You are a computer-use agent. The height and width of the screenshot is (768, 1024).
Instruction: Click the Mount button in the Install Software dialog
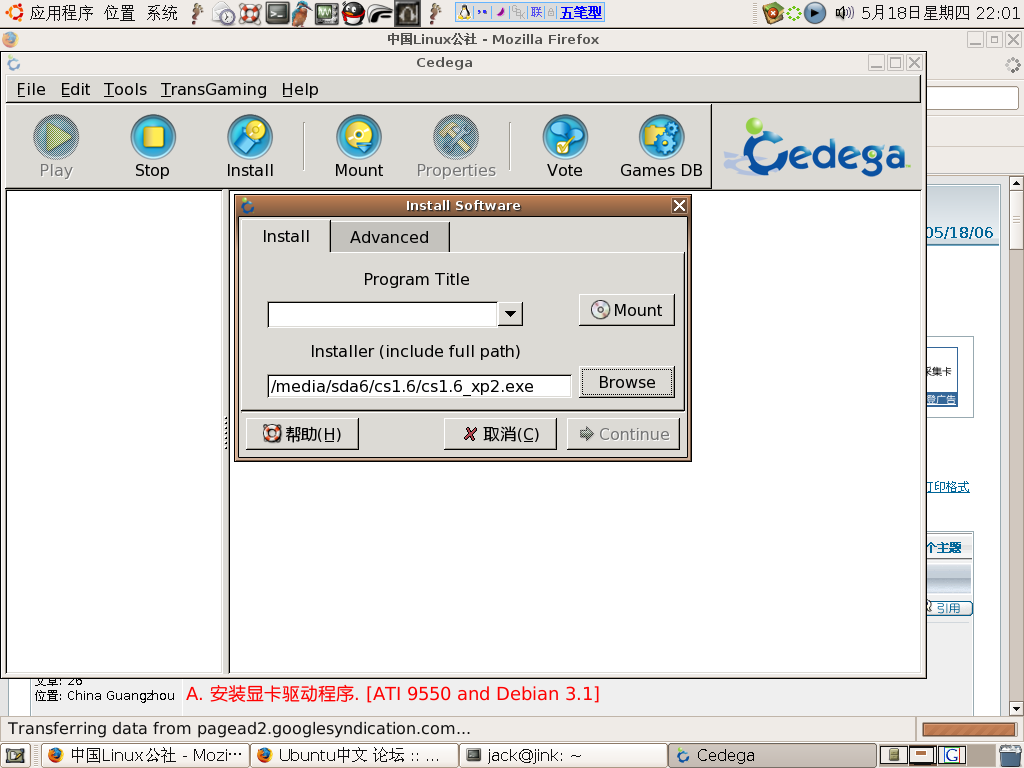[x=627, y=310]
